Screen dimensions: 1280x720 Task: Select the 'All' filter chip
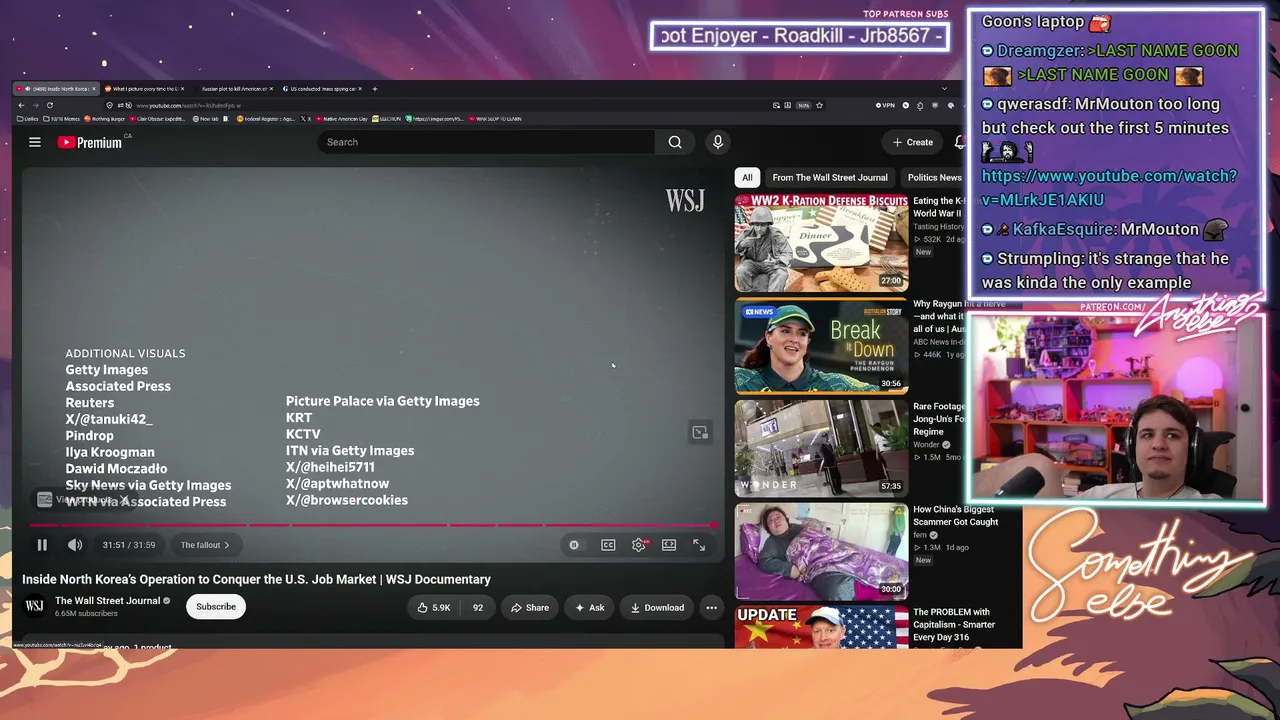tap(747, 177)
